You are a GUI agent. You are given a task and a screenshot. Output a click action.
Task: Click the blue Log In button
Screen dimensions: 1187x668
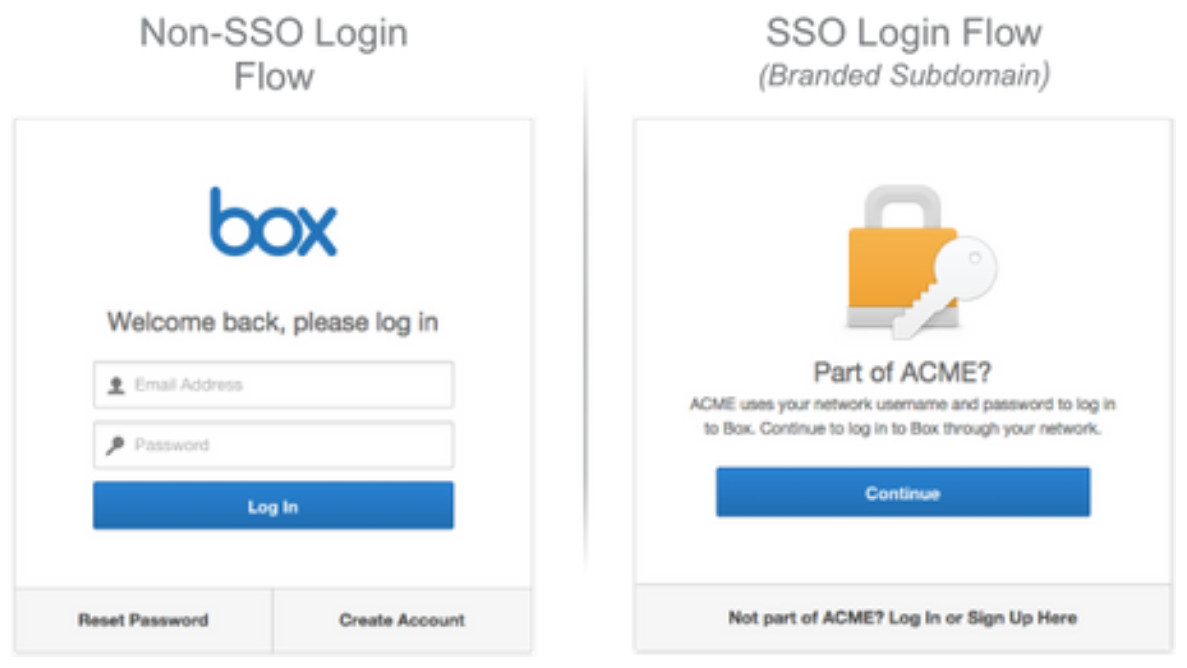pos(273,505)
